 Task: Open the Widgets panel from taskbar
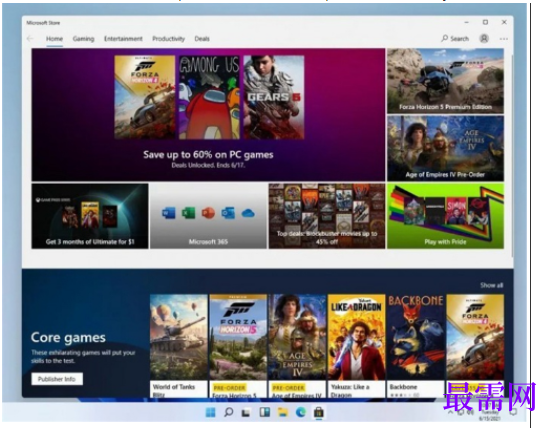[264, 412]
